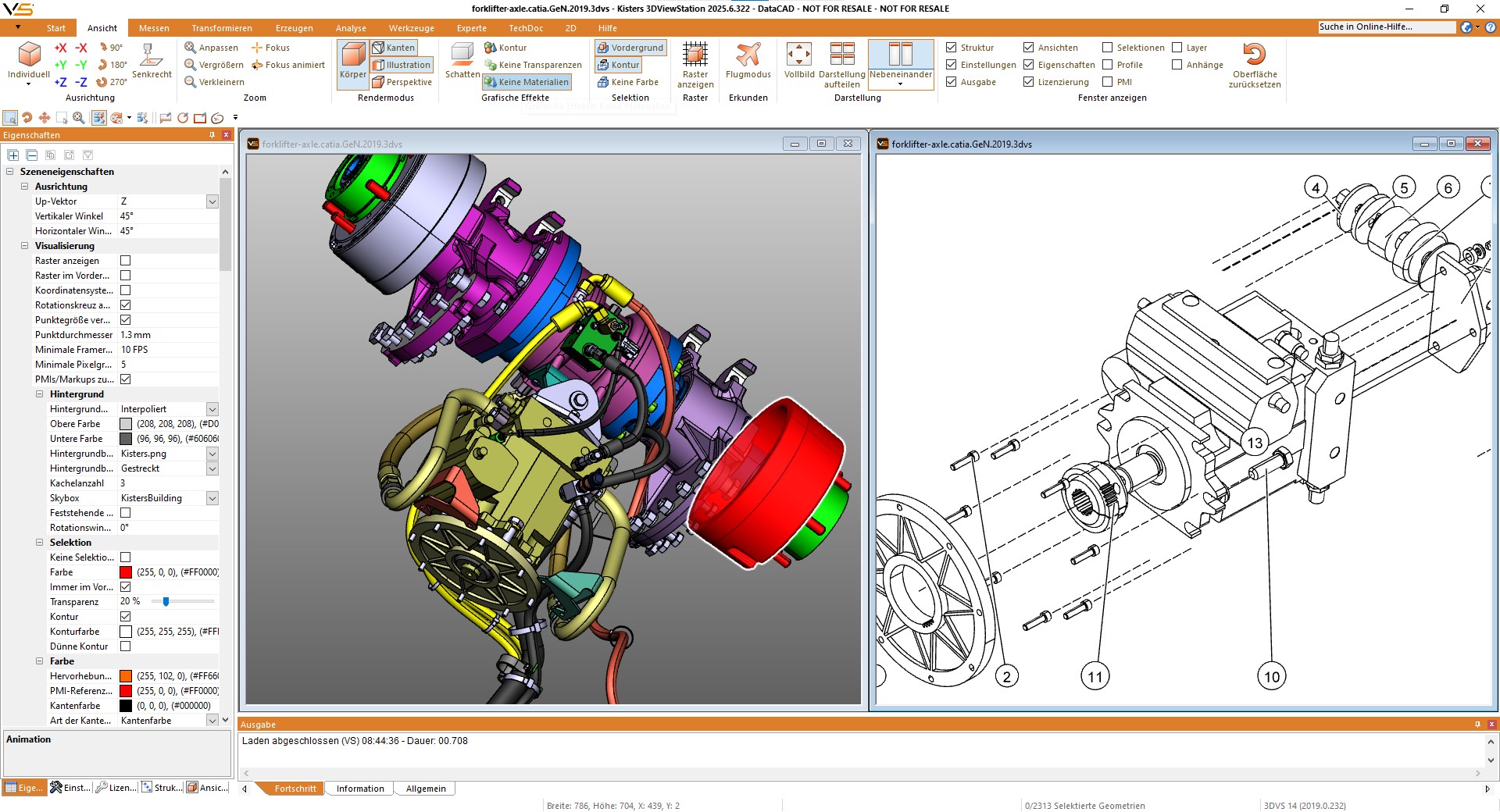The height and width of the screenshot is (812, 1500).
Task: Click Darstellung aufteilen icon
Action: pos(841,62)
